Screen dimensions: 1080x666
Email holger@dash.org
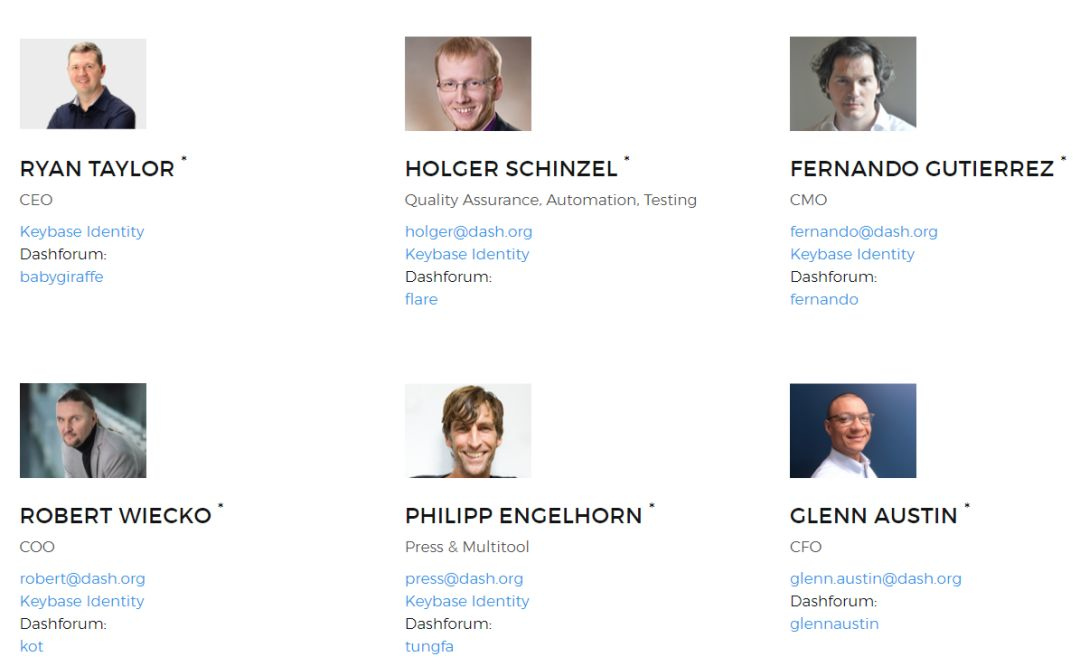point(468,232)
